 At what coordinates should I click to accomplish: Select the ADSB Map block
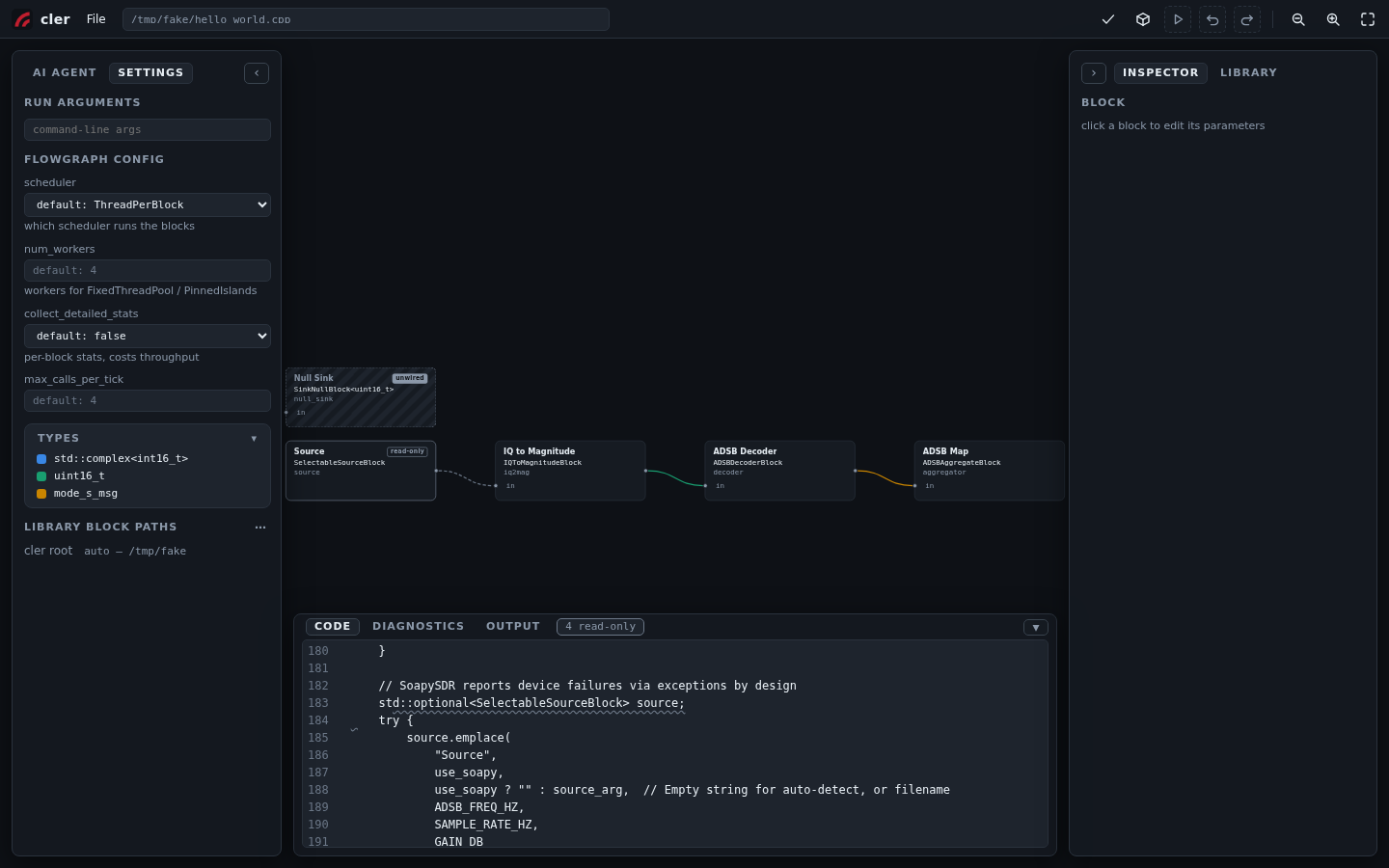(989, 471)
